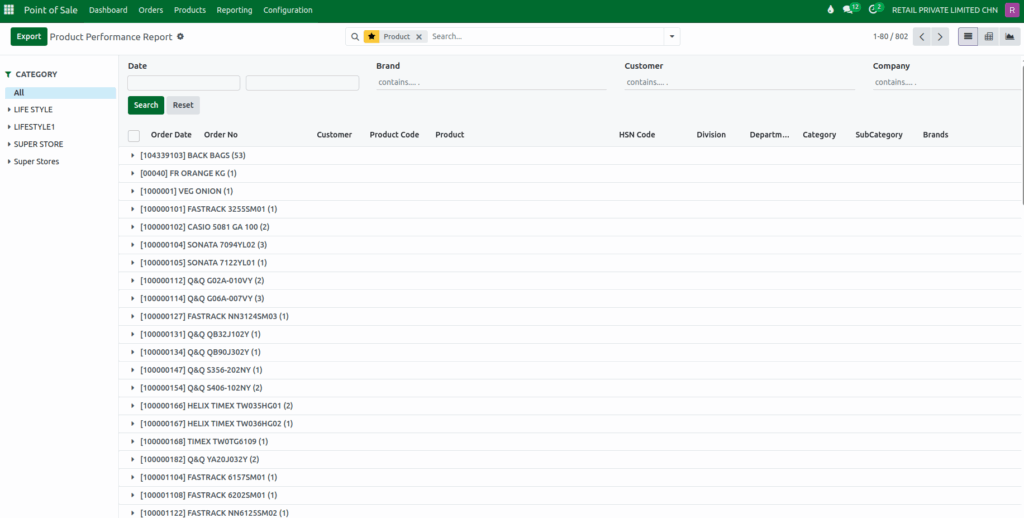Open the Configuration menu
The width and height of the screenshot is (1024, 518).
click(x=288, y=10)
